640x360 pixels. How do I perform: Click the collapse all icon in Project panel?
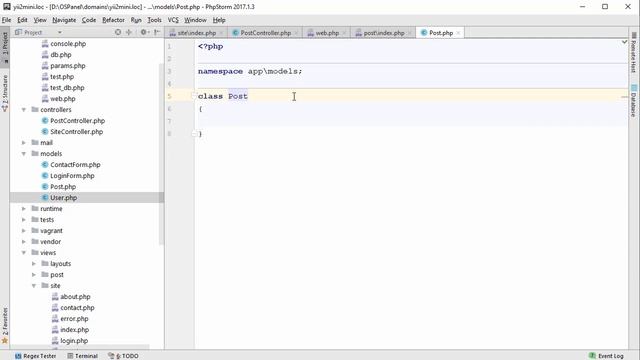(129, 32)
